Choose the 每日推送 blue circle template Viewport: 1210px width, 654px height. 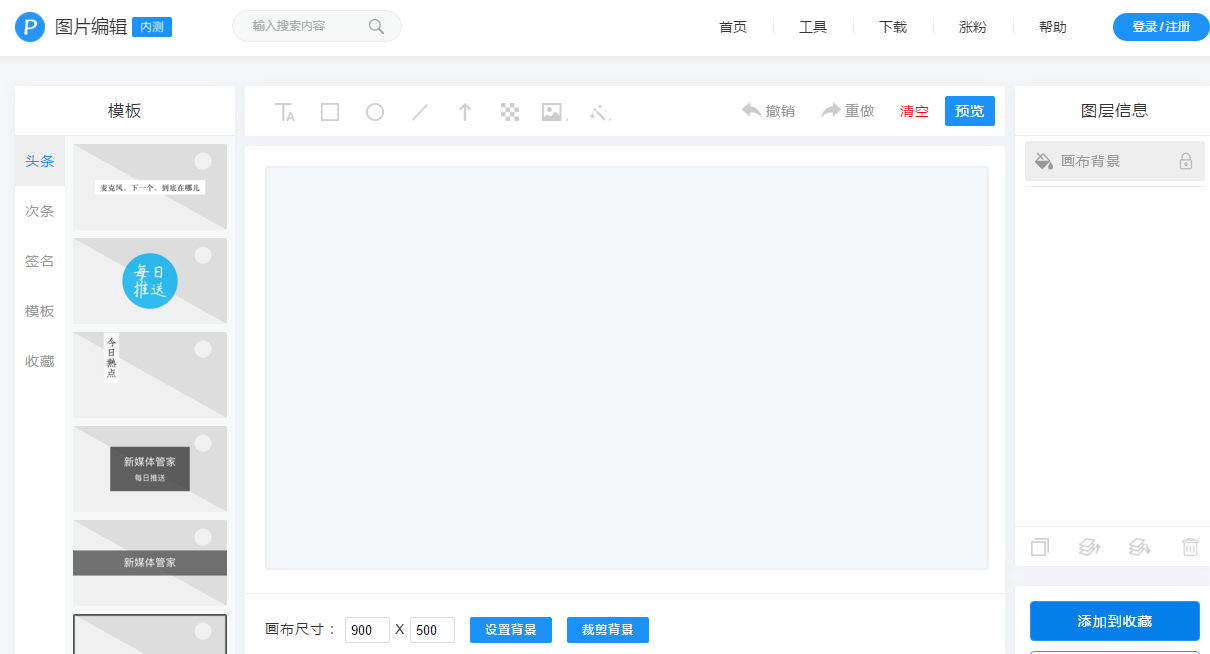(x=150, y=281)
